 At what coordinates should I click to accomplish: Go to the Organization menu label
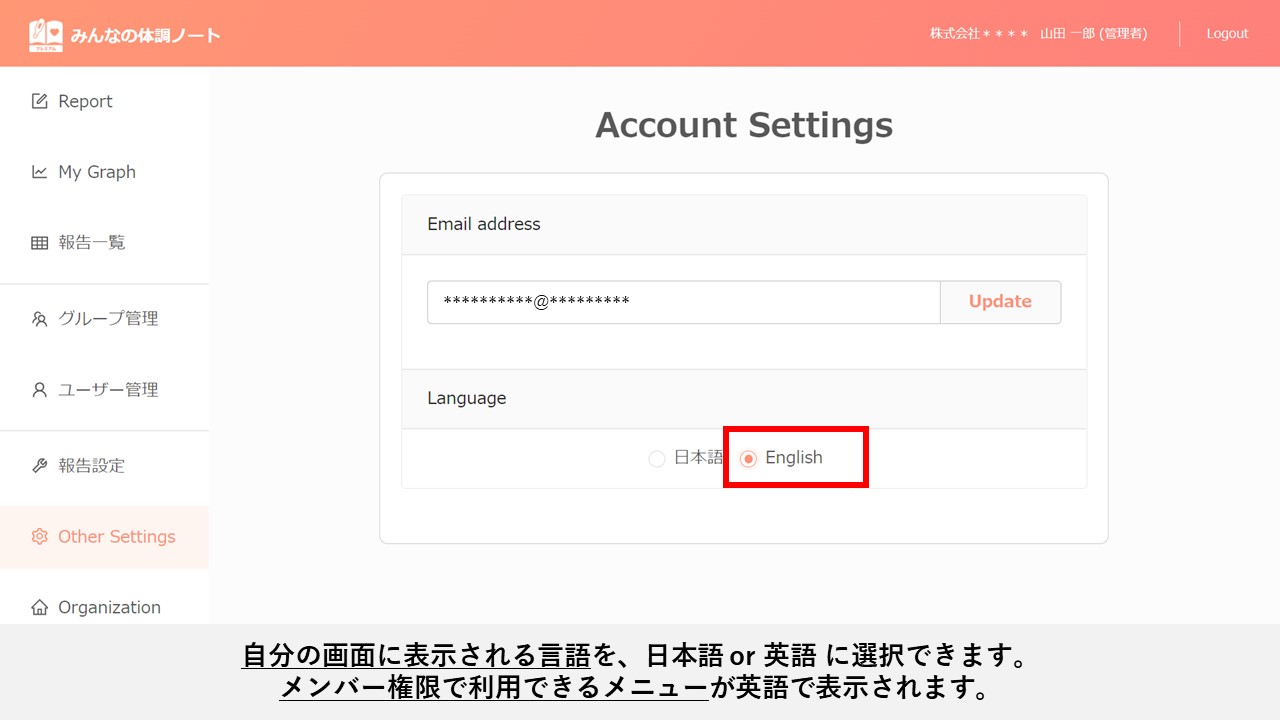[x=109, y=608]
